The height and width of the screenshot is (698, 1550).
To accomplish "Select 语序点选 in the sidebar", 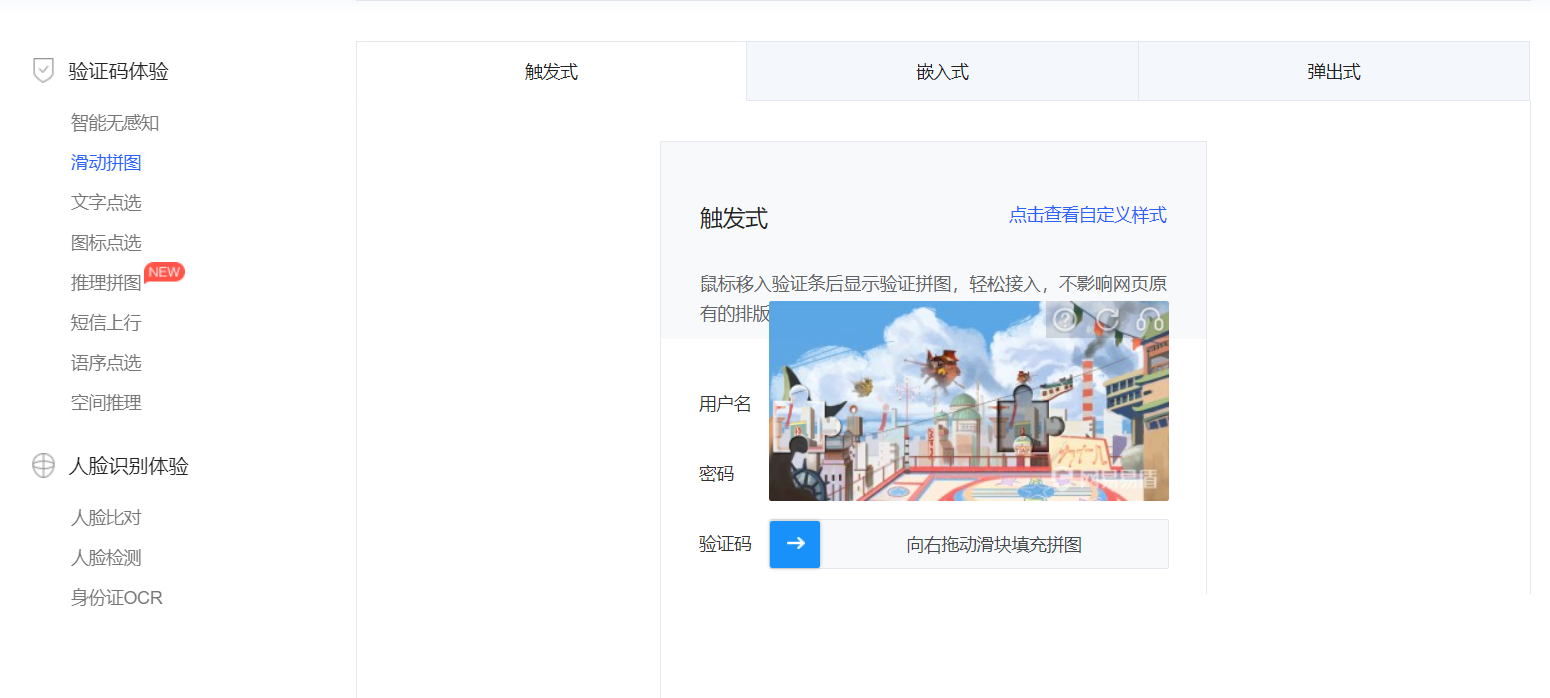I will pyautogui.click(x=106, y=362).
